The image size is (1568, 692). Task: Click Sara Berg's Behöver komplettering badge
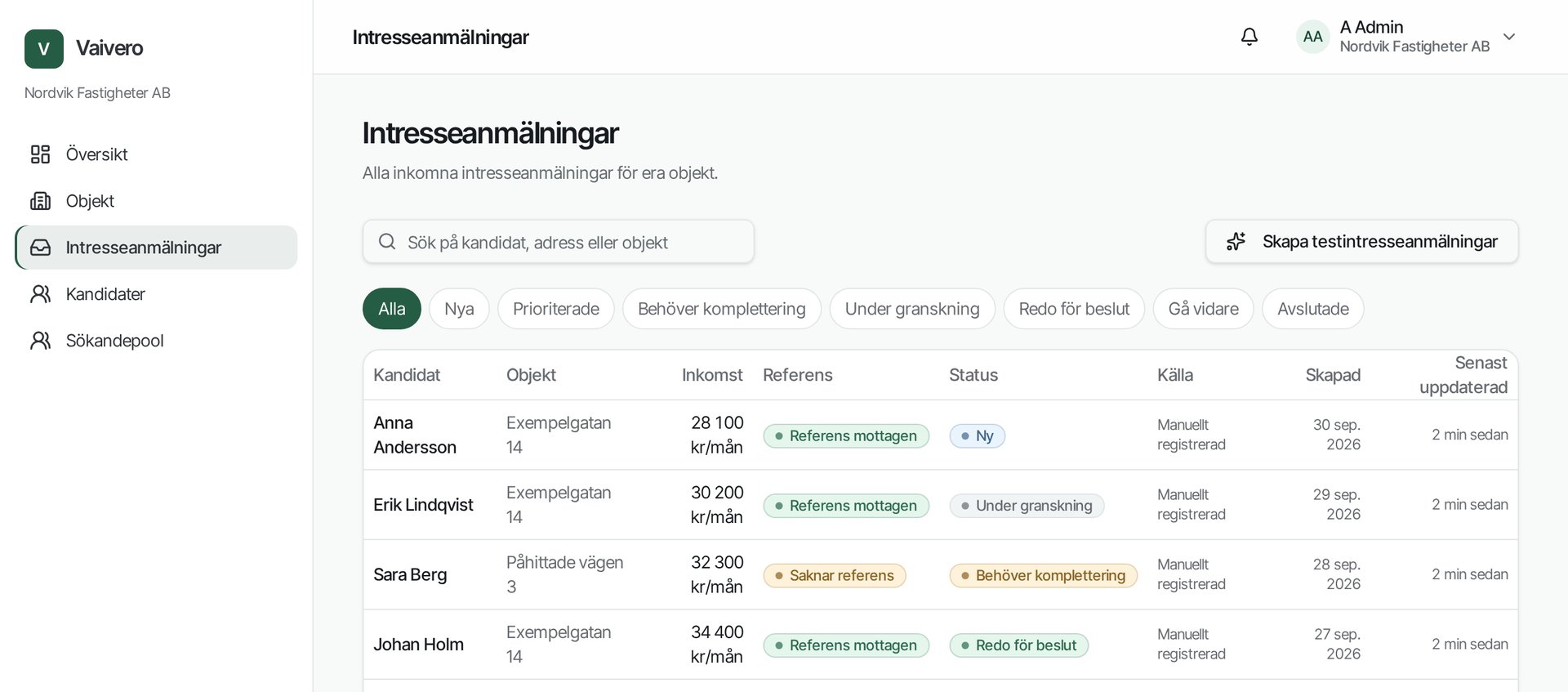tap(1044, 575)
